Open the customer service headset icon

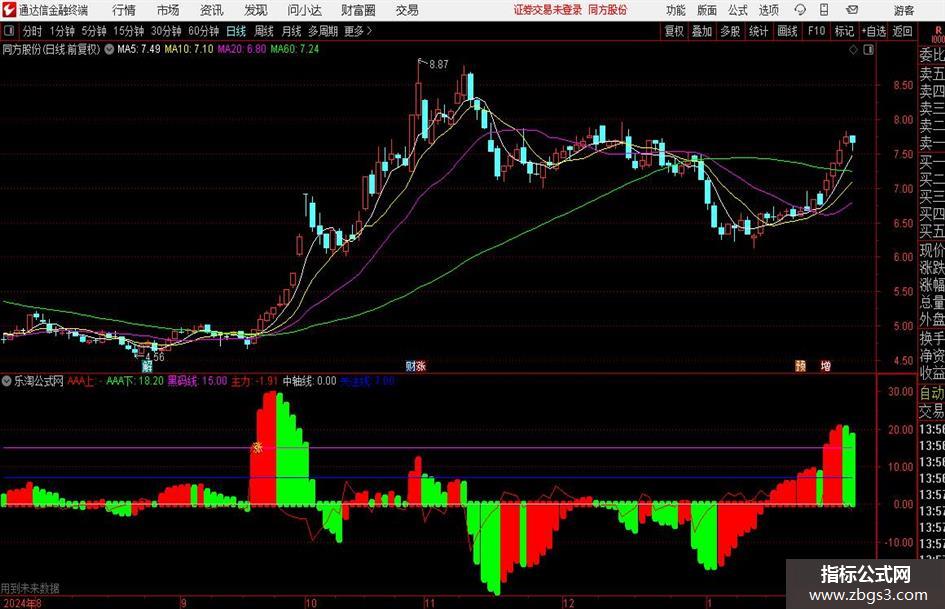[x=800, y=10]
